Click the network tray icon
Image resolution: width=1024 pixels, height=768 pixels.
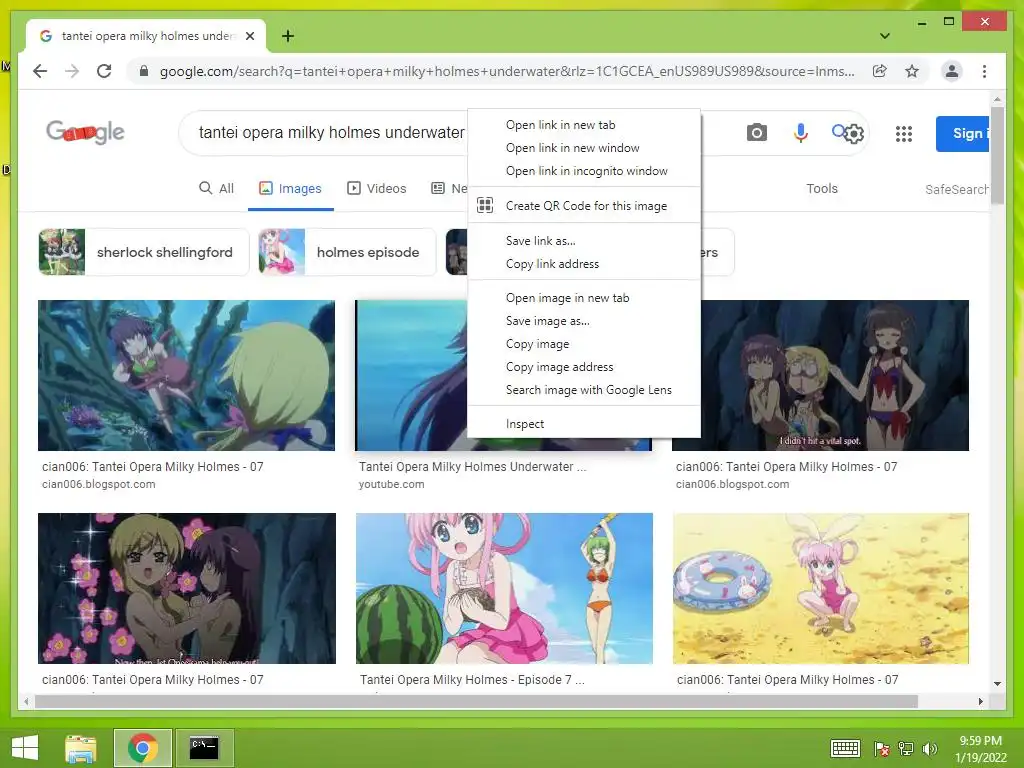906,749
